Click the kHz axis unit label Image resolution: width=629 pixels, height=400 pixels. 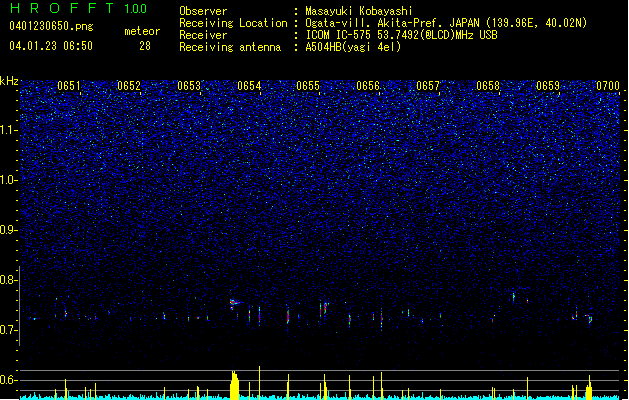coord(9,81)
